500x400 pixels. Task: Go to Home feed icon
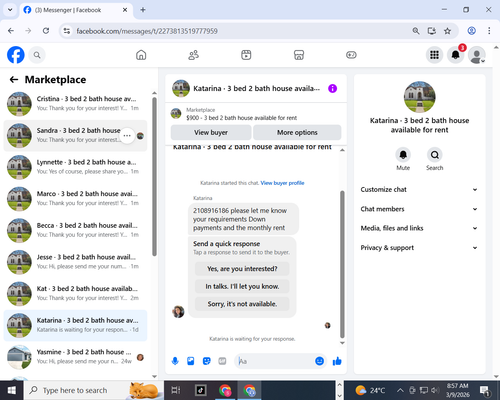[x=141, y=55]
